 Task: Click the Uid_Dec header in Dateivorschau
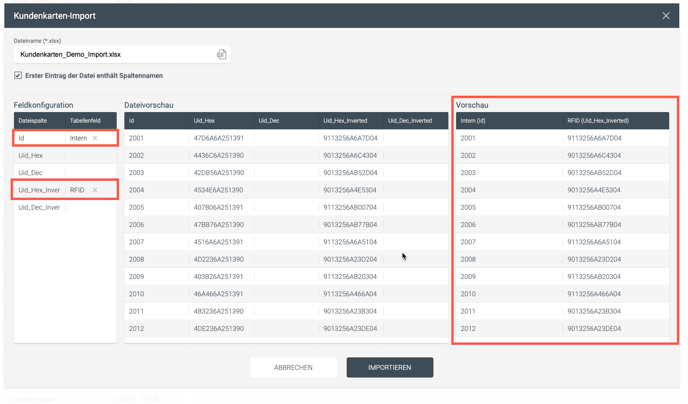[x=269, y=121]
